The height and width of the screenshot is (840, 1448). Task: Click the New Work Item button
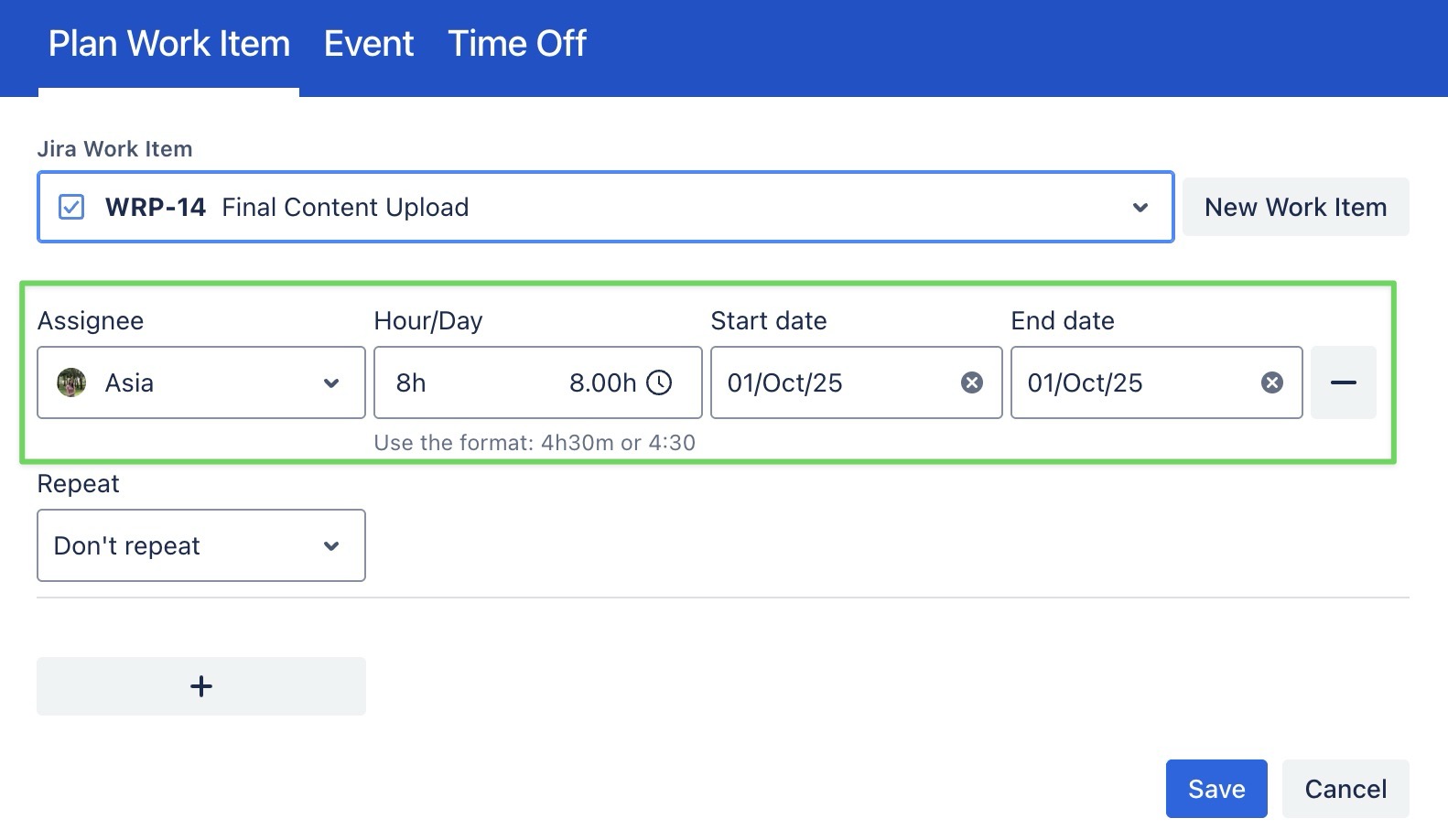click(x=1295, y=207)
